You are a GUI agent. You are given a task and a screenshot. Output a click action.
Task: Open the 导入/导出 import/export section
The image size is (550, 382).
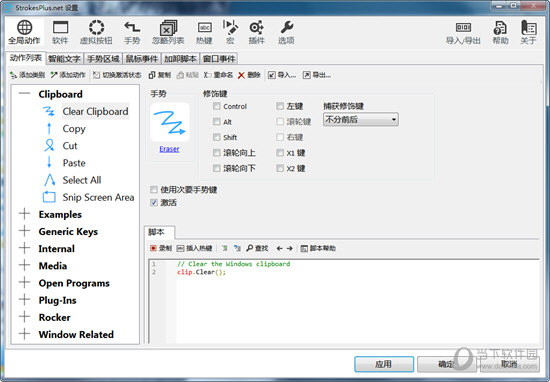click(463, 32)
